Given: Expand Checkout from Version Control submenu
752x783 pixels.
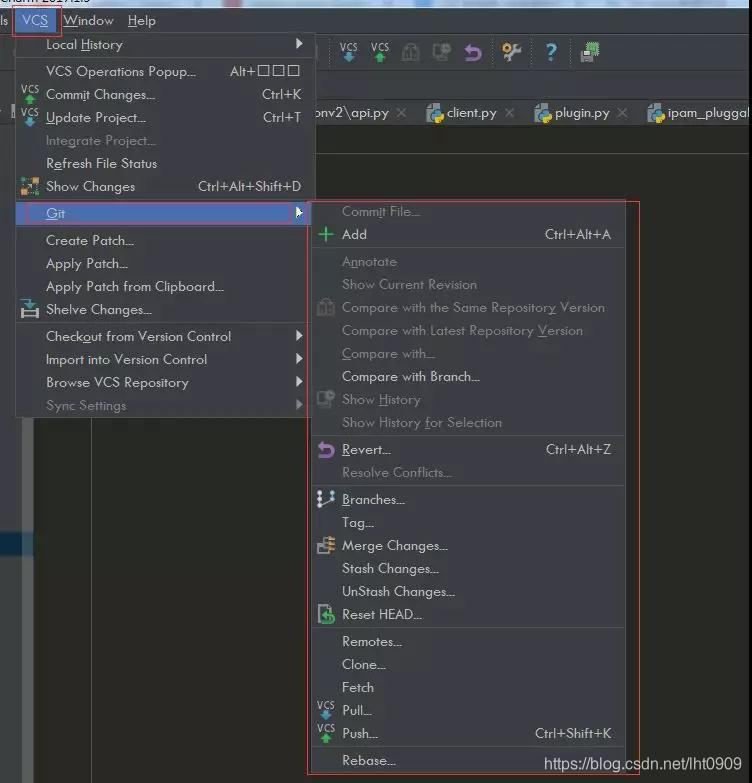Looking at the screenshot, I should coord(162,336).
